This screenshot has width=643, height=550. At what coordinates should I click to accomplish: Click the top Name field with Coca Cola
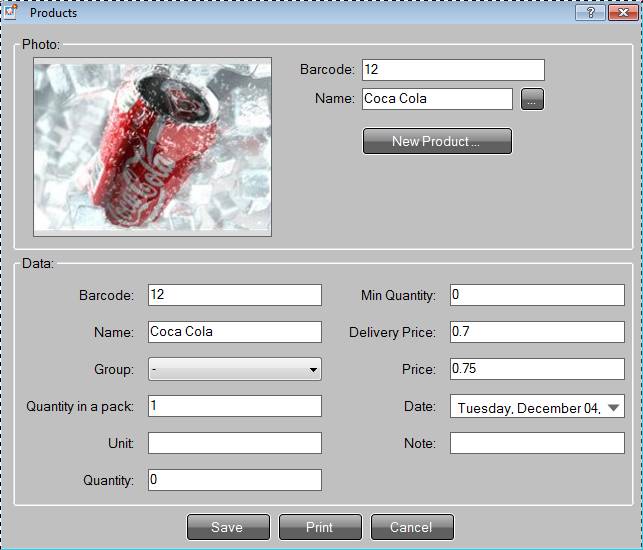pyautogui.click(x=436, y=99)
